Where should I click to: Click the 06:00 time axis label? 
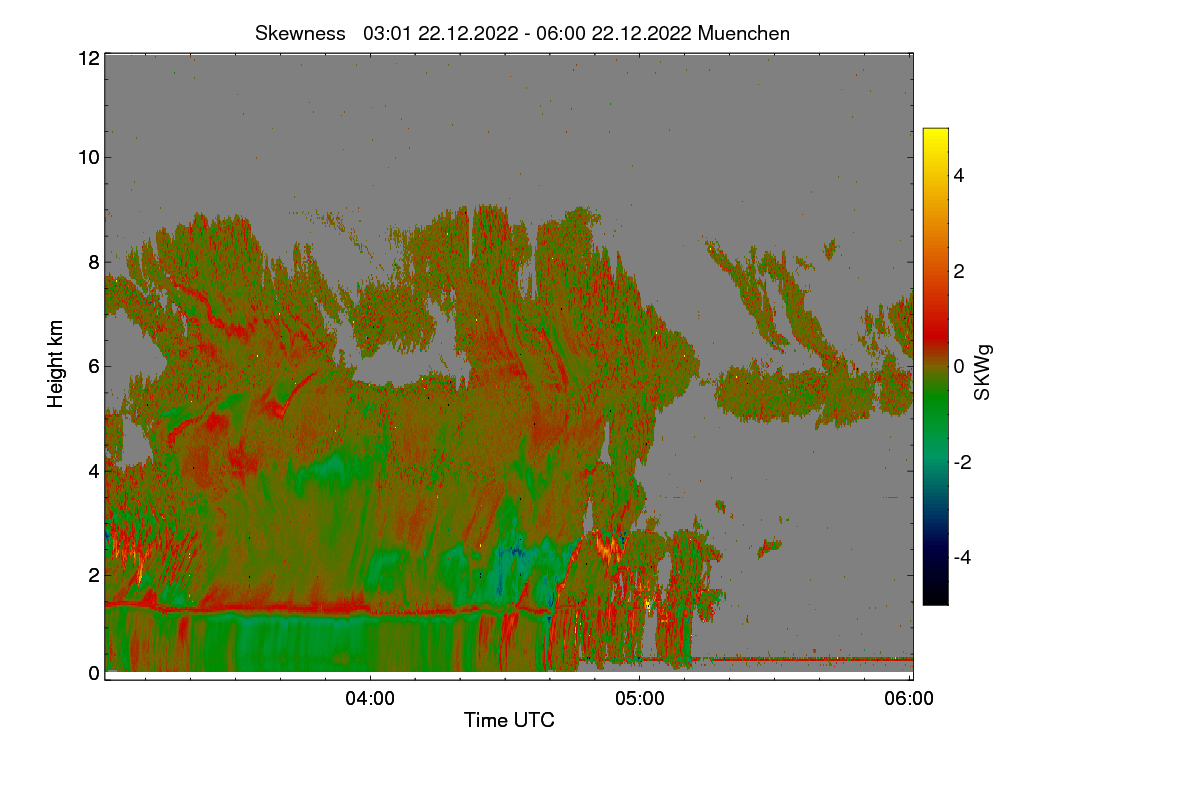click(910, 699)
